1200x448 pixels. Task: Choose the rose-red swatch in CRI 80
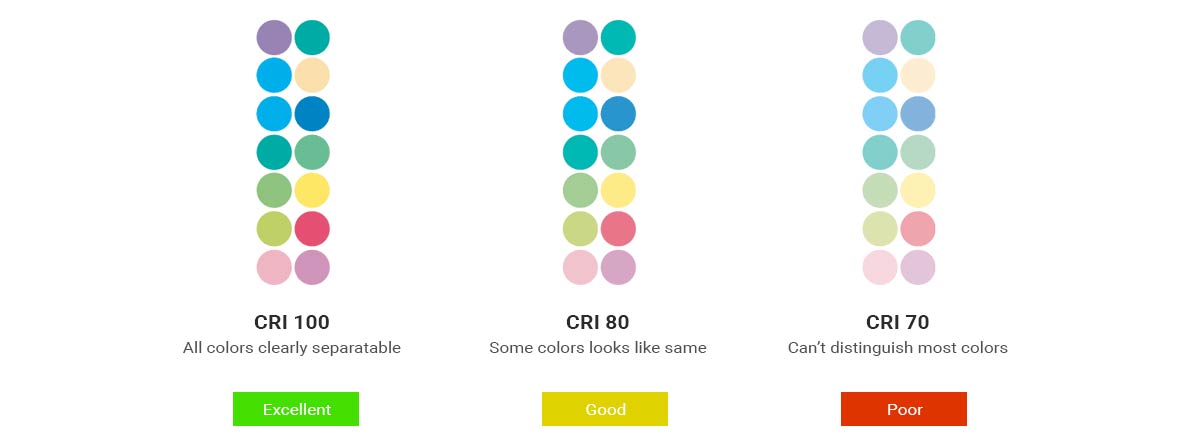tap(618, 229)
